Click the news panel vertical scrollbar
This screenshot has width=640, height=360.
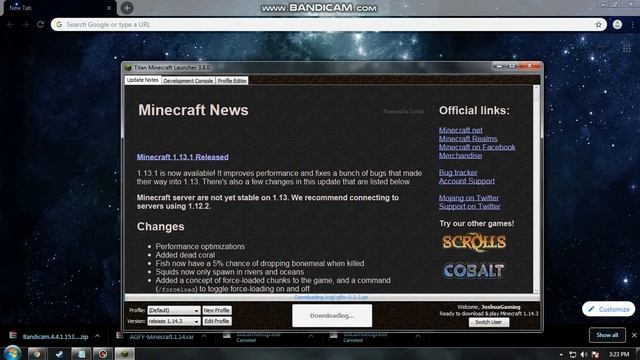(536, 189)
